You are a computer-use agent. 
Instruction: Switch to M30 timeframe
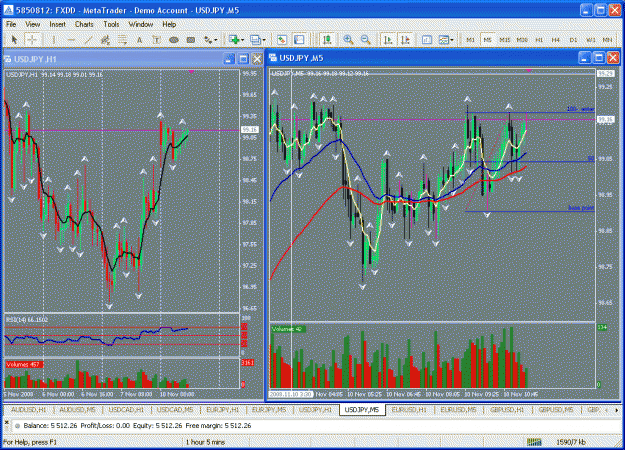coord(522,40)
